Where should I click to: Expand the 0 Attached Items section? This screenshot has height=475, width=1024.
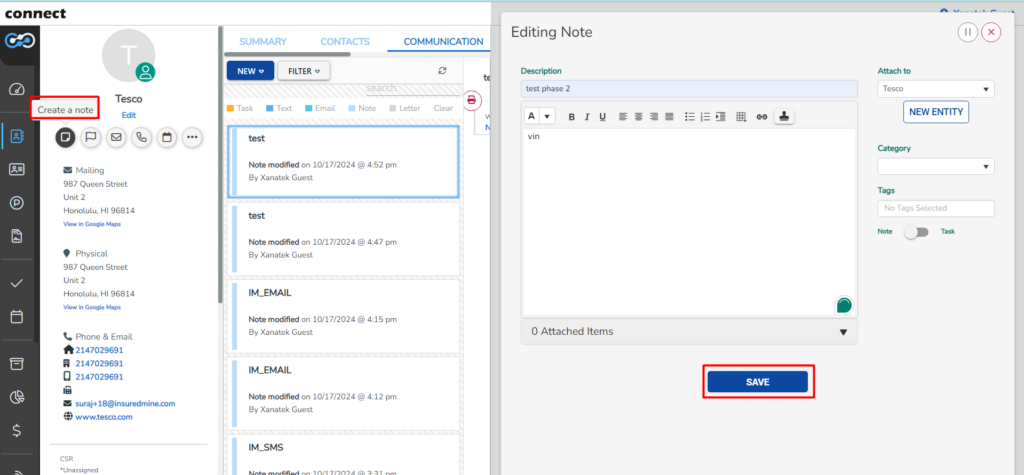click(689, 331)
